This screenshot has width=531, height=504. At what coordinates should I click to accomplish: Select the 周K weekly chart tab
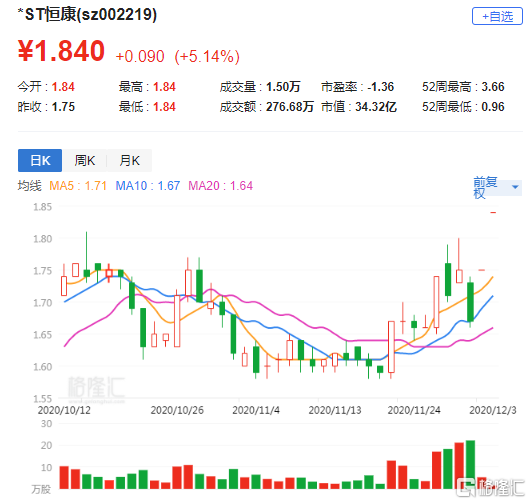tap(85, 161)
